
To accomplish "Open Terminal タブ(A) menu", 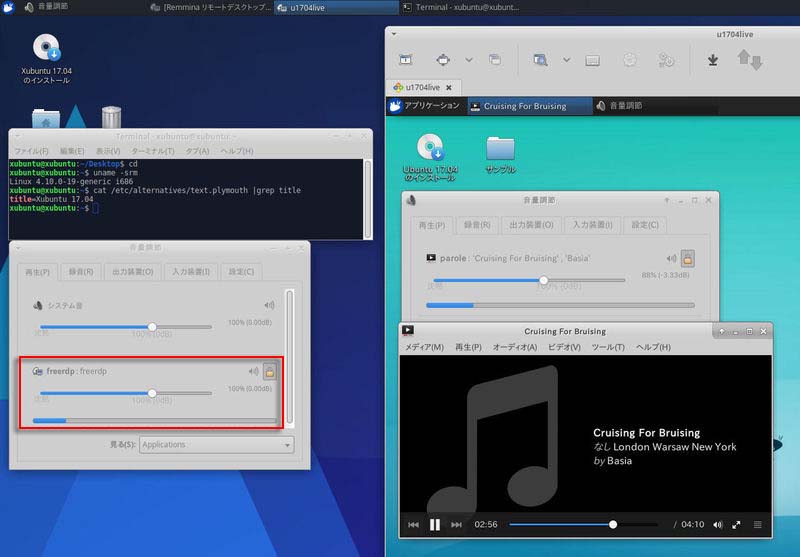I will coord(197,151).
